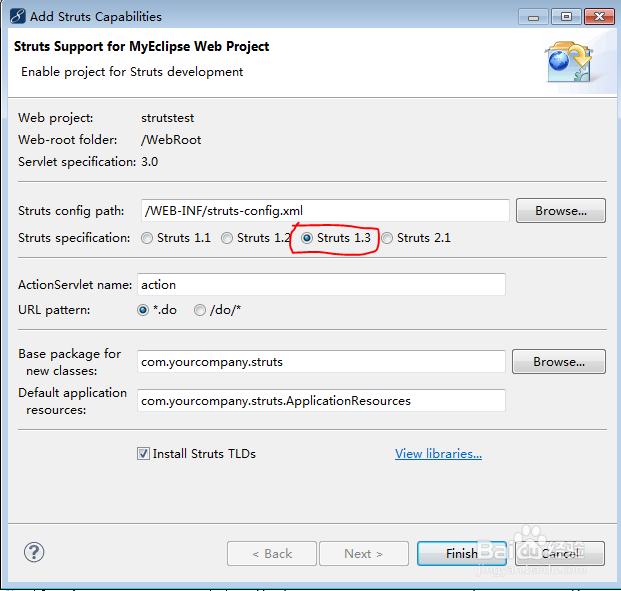The image size is (621, 591).
Task: Click the Servlet specification 3.0 value
Action: 150,162
